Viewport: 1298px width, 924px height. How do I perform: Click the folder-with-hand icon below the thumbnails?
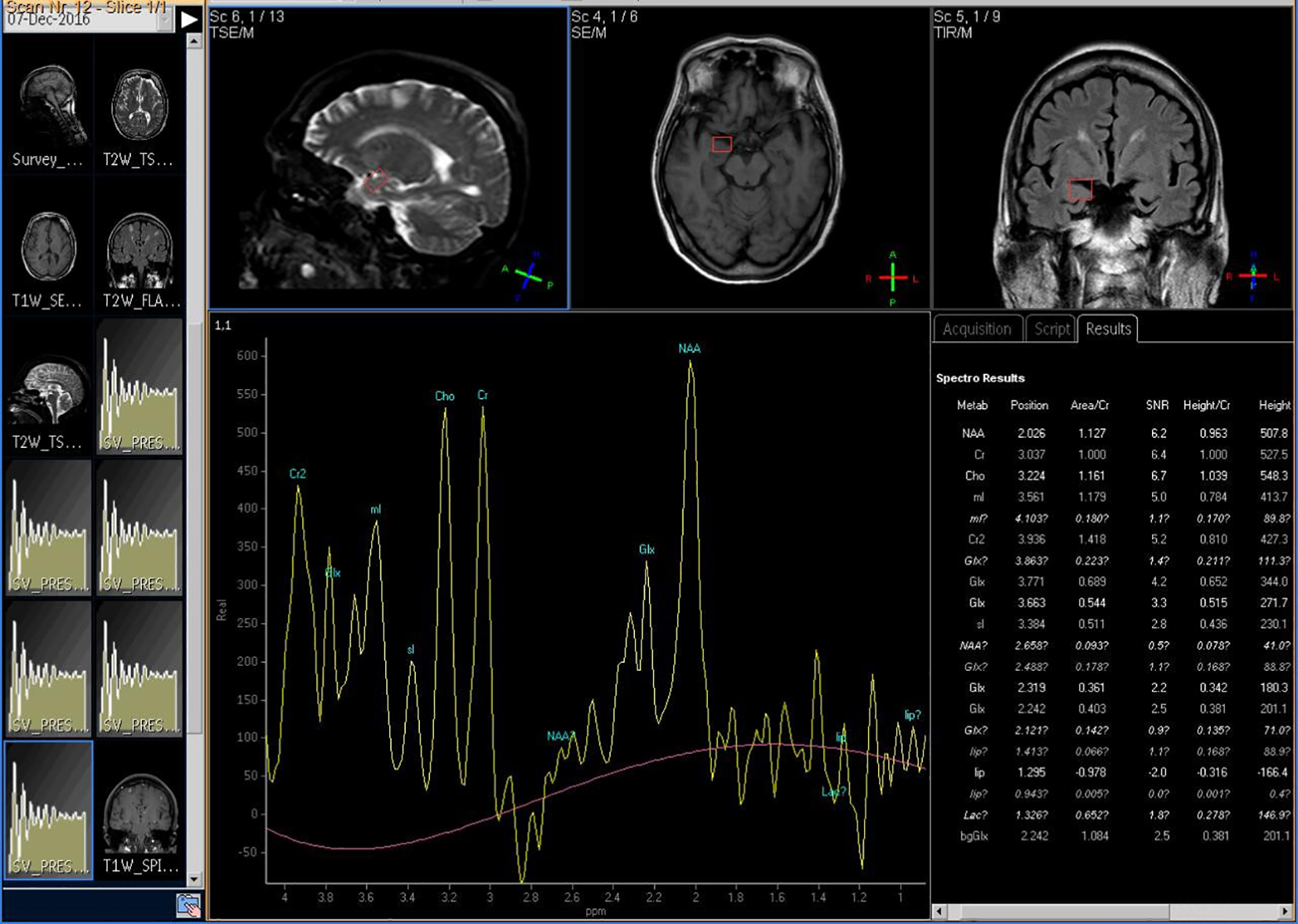[x=188, y=905]
